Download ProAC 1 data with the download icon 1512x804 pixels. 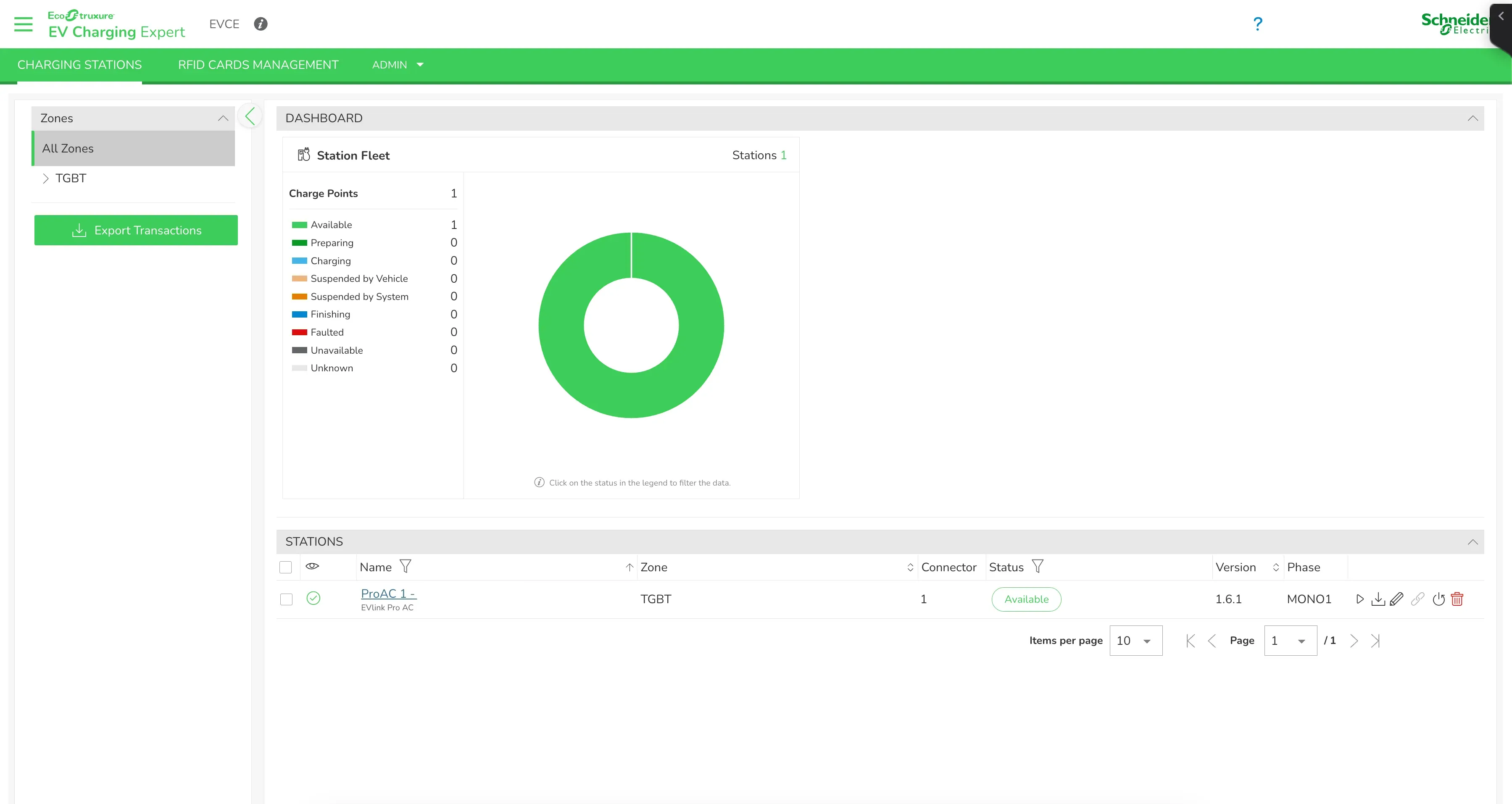(1378, 599)
